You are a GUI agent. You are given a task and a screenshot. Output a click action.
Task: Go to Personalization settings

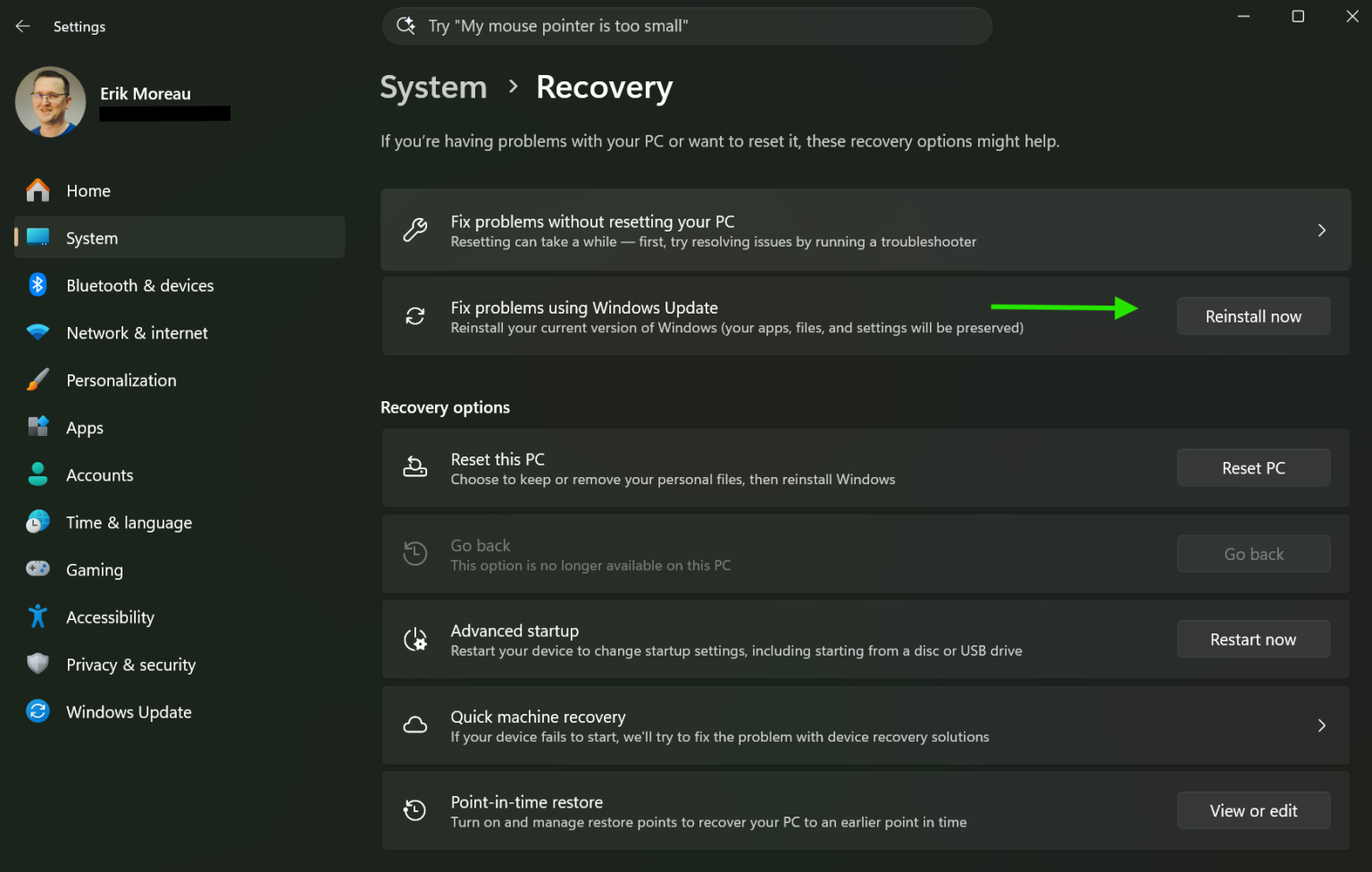180,380
